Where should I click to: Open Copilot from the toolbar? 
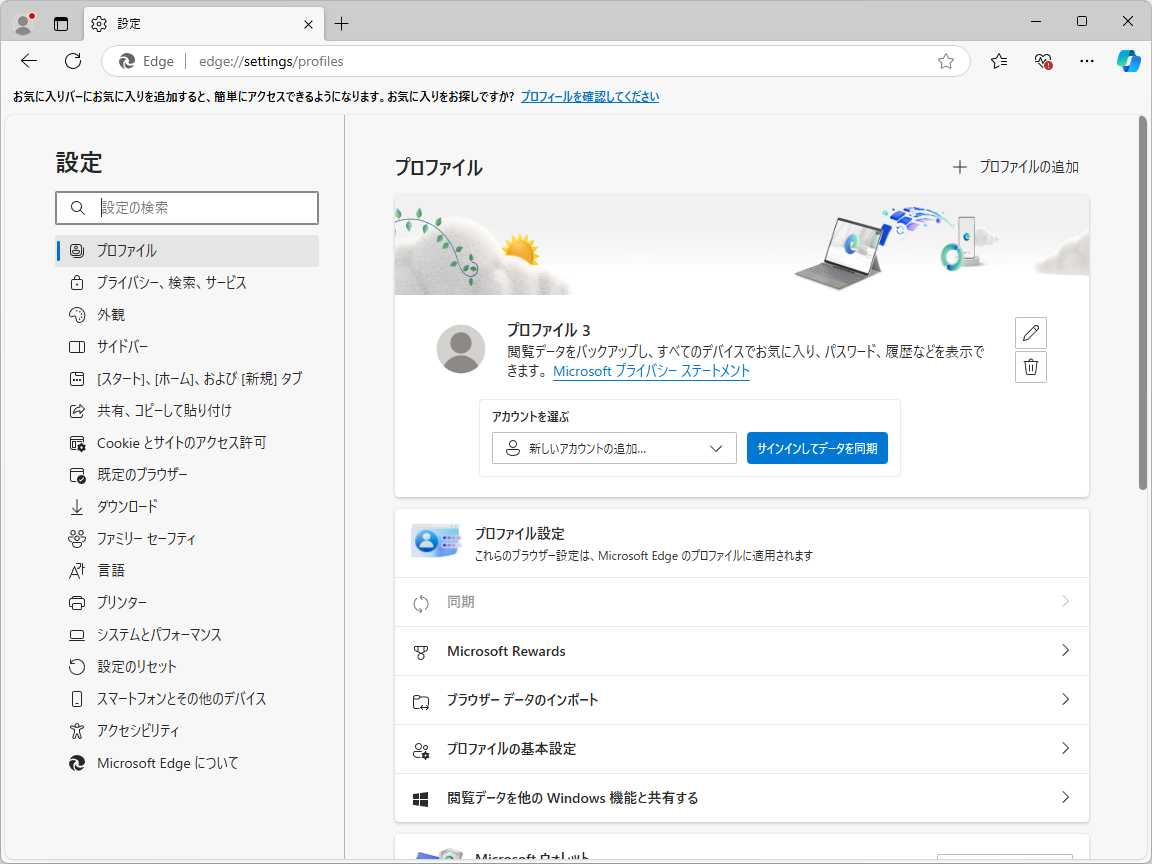pyautogui.click(x=1128, y=61)
